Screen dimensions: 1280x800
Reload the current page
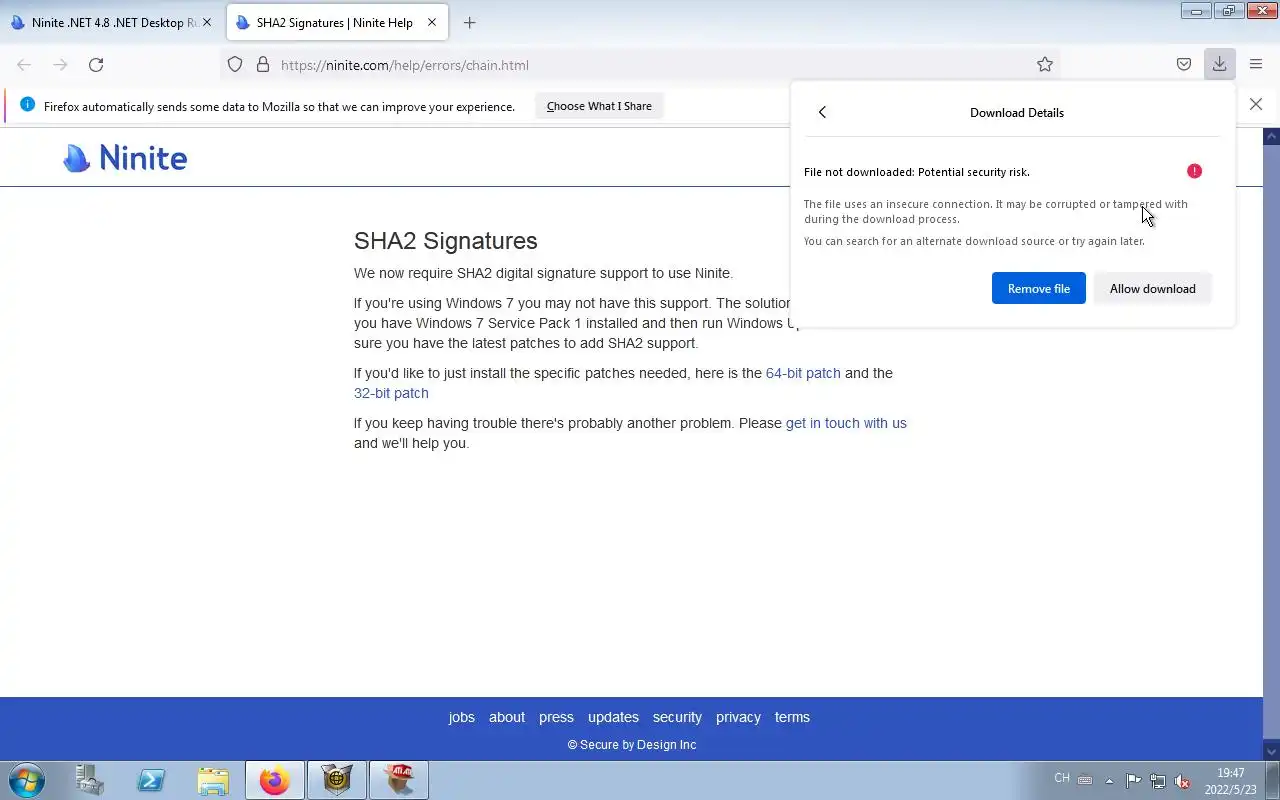[x=96, y=64]
